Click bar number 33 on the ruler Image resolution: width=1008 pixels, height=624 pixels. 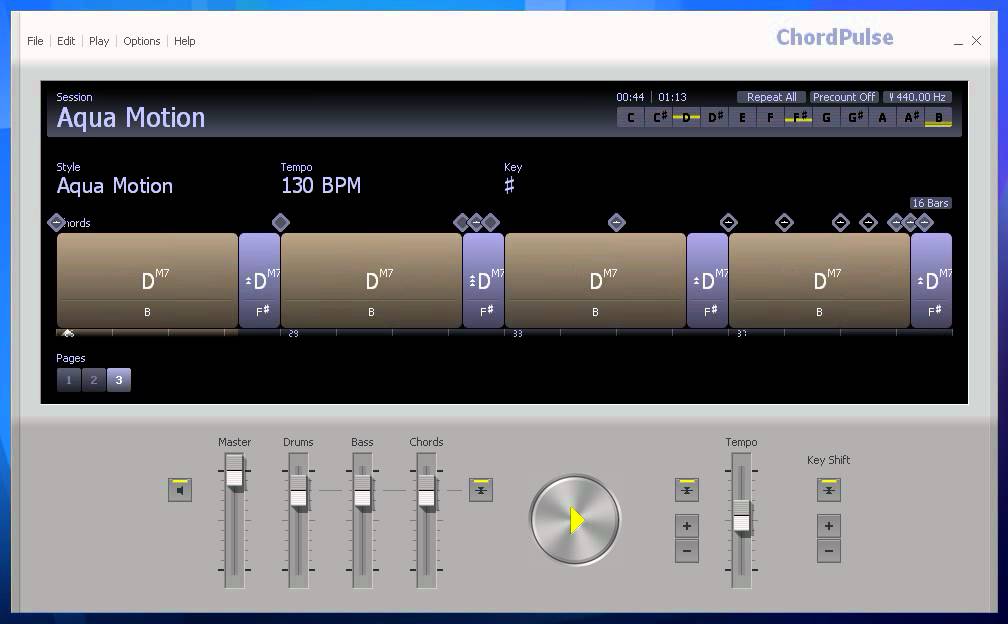[518, 334]
